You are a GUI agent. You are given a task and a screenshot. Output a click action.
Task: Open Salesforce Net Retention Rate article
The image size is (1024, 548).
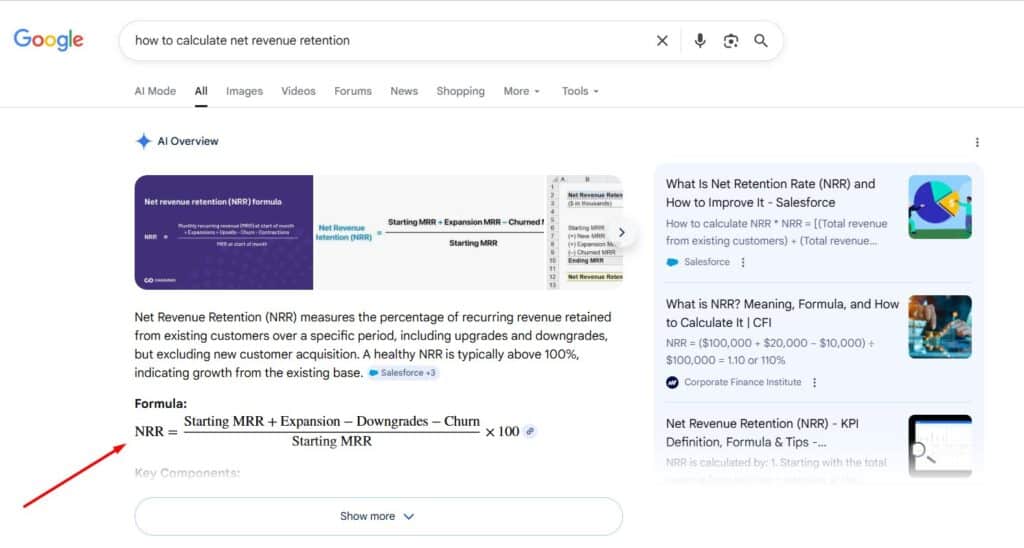point(771,193)
